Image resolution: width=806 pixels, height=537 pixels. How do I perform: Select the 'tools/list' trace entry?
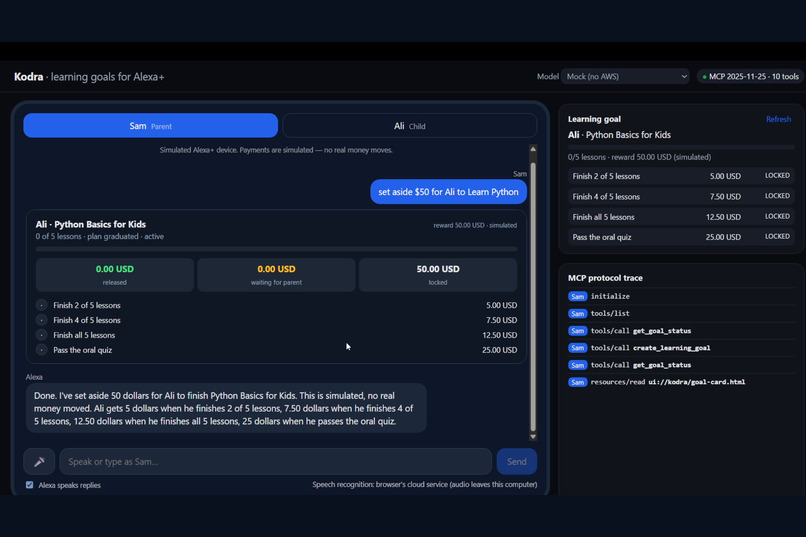[x=681, y=313]
